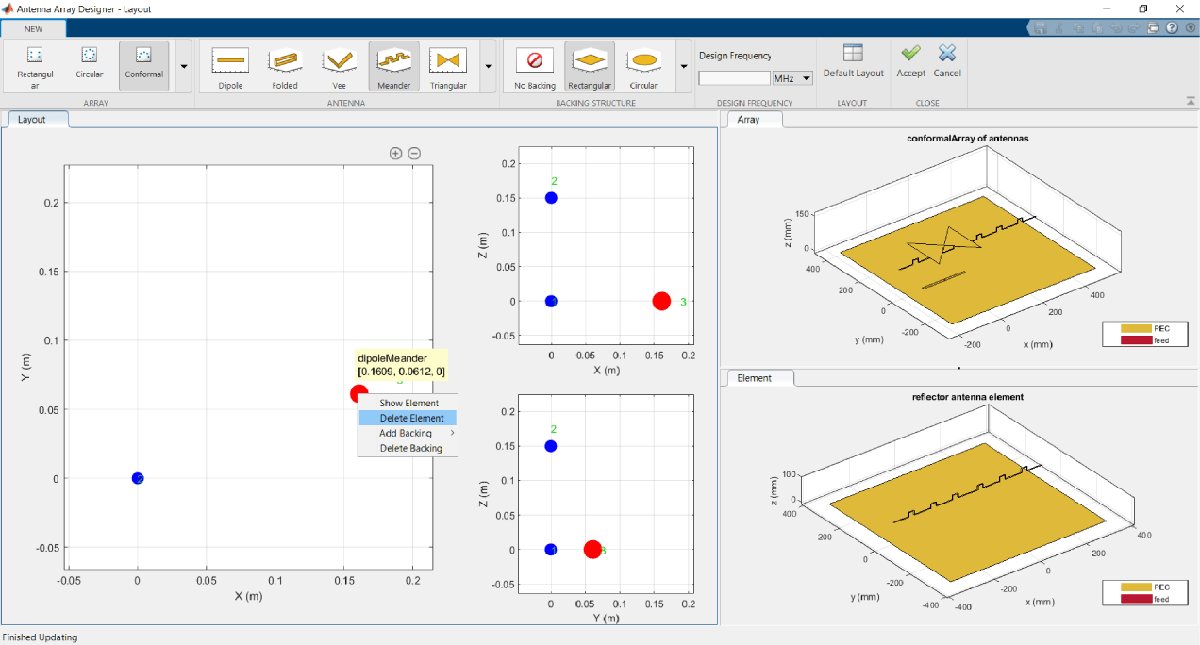This screenshot has height=645, width=1200.
Task: Click the dipoleMeander coordinates tooltip
Action: [x=401, y=364]
